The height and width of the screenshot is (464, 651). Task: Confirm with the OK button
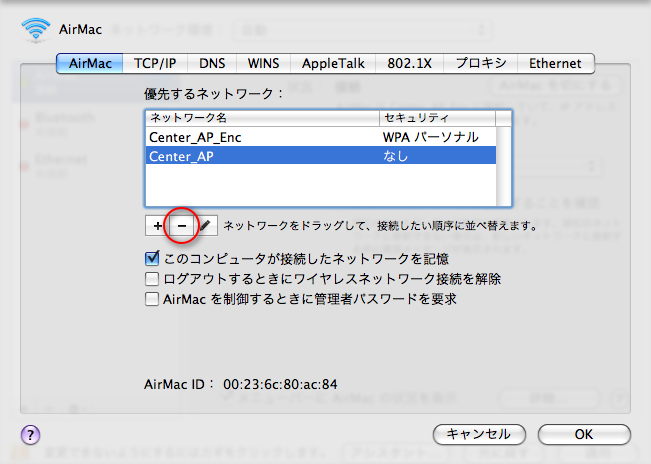584,435
